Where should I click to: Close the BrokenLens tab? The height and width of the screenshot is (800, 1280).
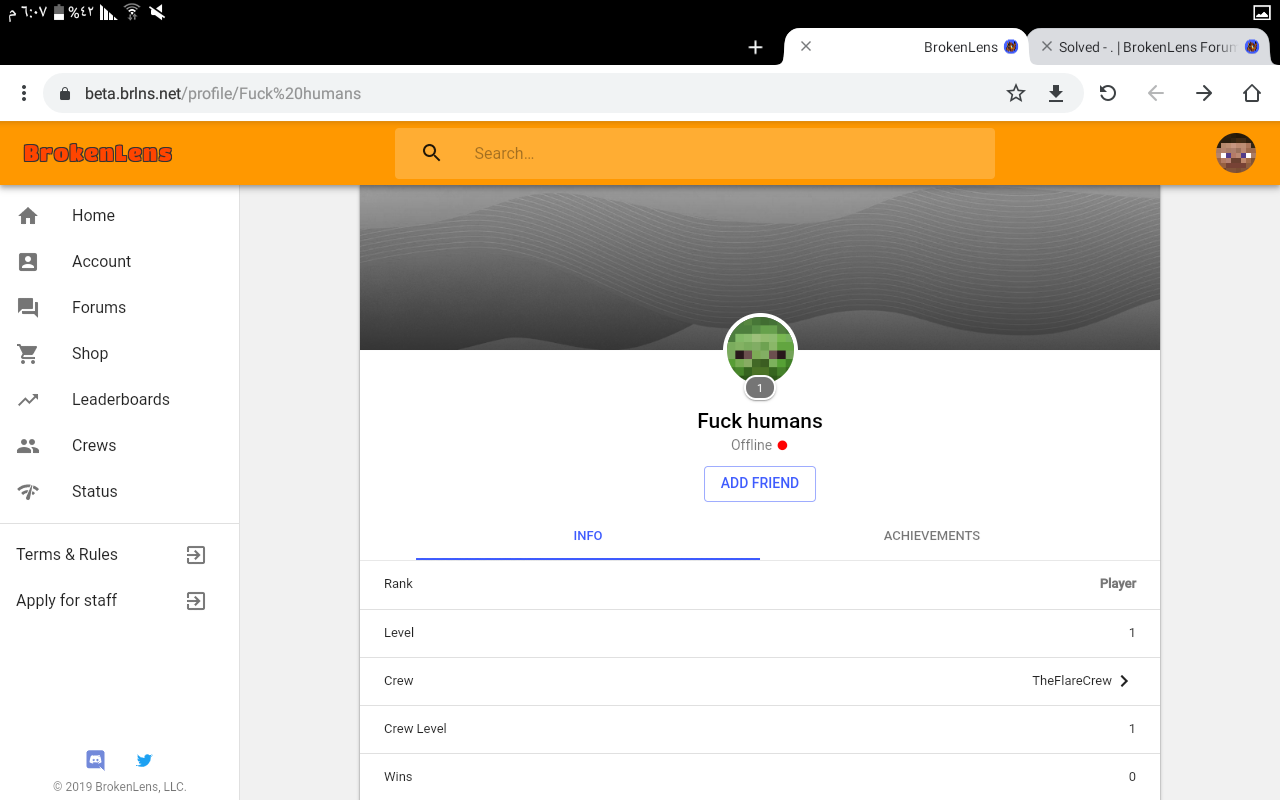click(x=806, y=46)
